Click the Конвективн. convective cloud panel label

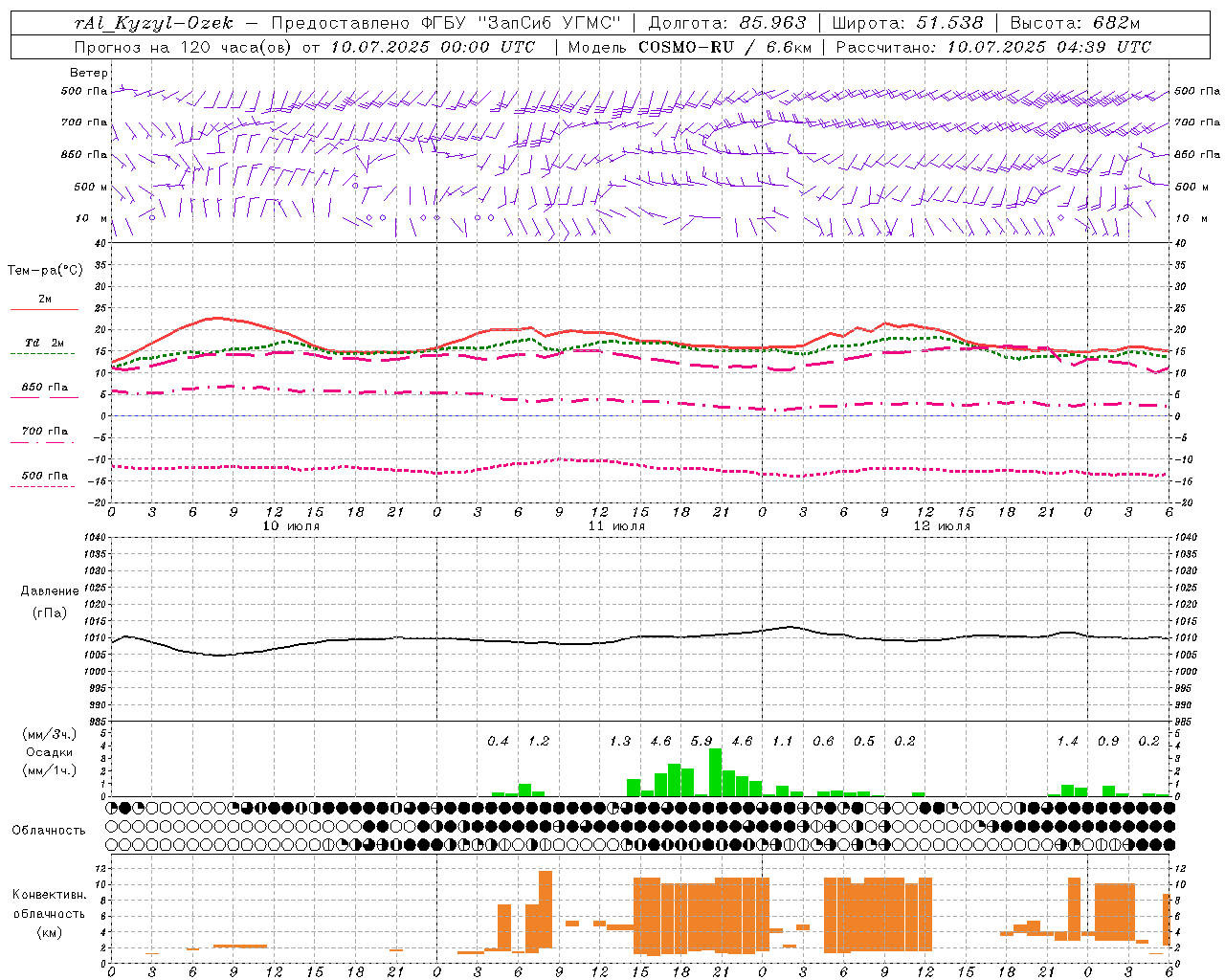pyautogui.click(x=50, y=895)
